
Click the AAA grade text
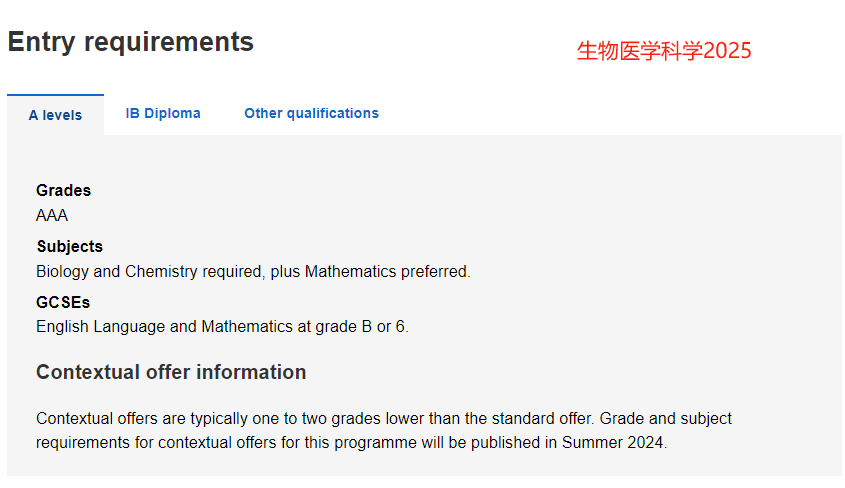(x=52, y=215)
